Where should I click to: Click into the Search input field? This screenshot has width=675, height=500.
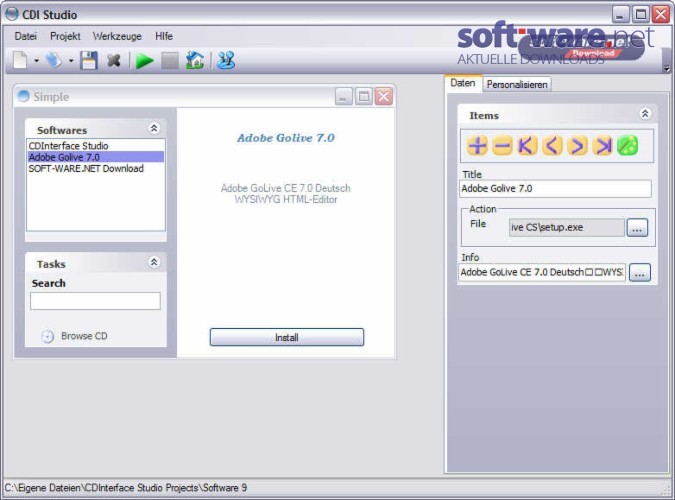coord(95,301)
